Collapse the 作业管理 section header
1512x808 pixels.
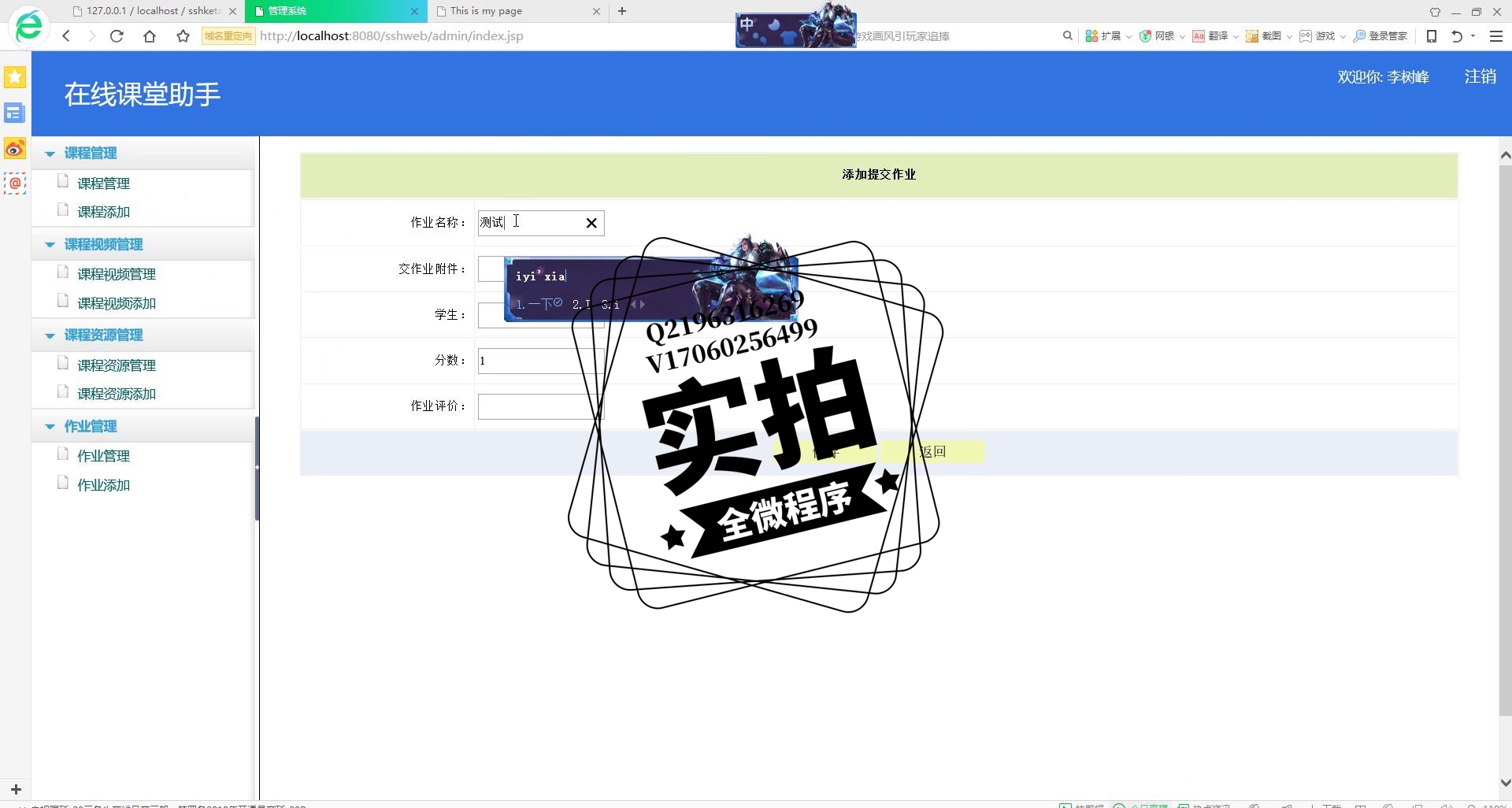click(143, 427)
